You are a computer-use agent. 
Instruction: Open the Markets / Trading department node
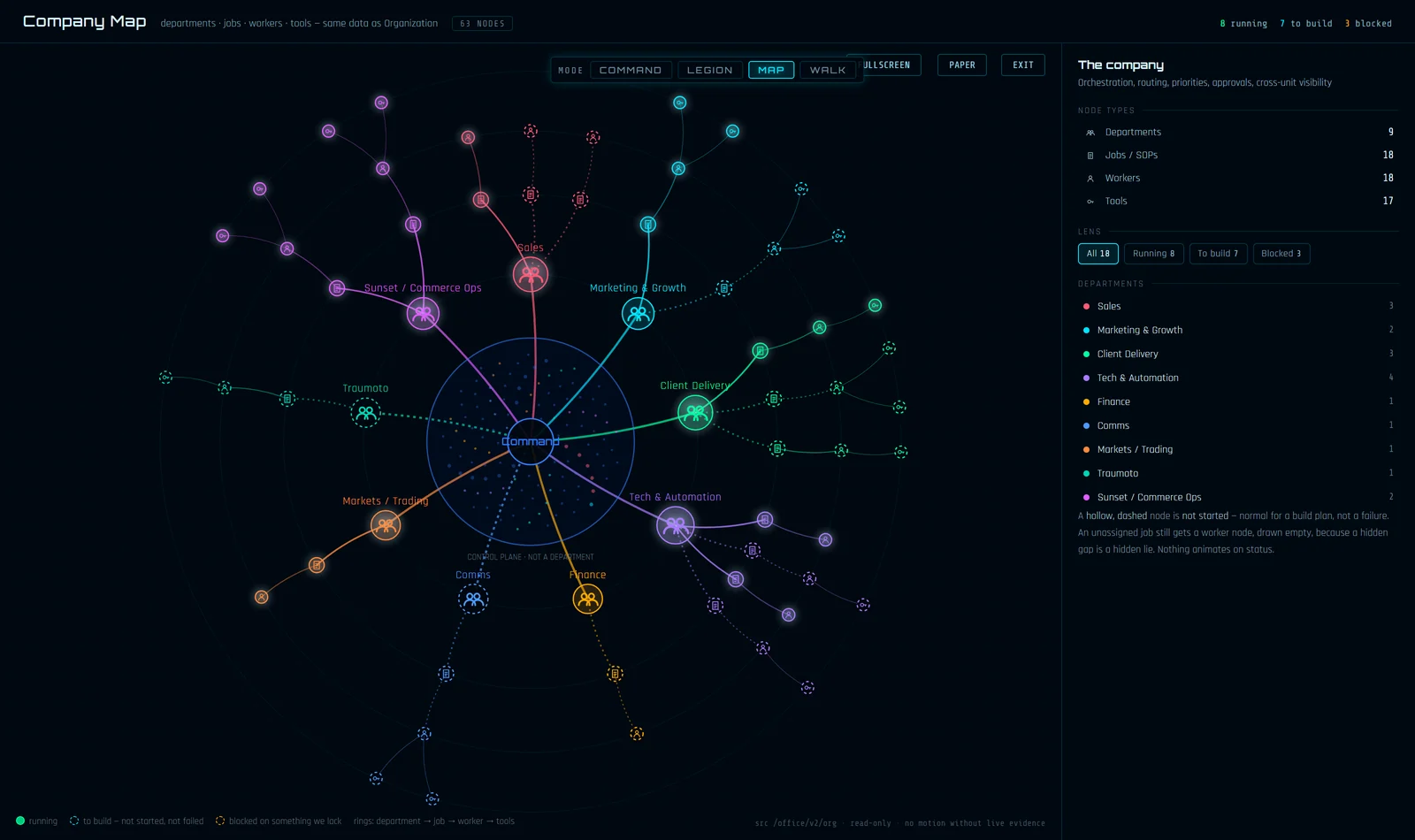[386, 525]
